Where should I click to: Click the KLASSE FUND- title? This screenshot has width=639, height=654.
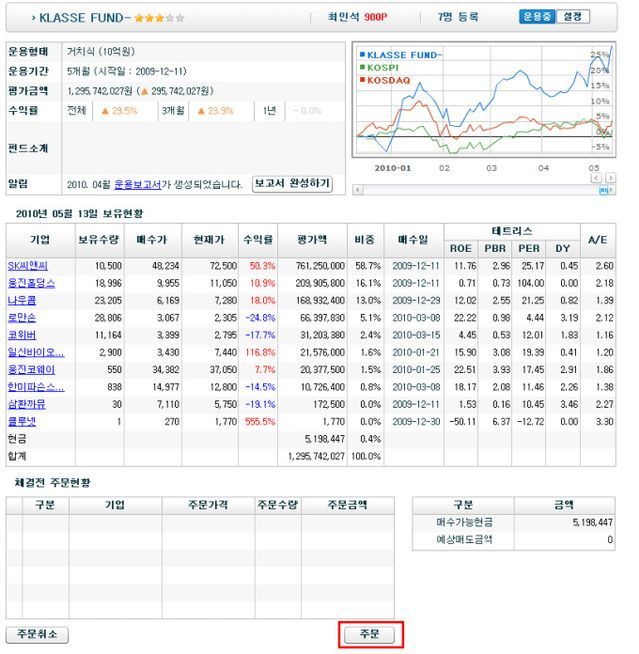click(85, 18)
